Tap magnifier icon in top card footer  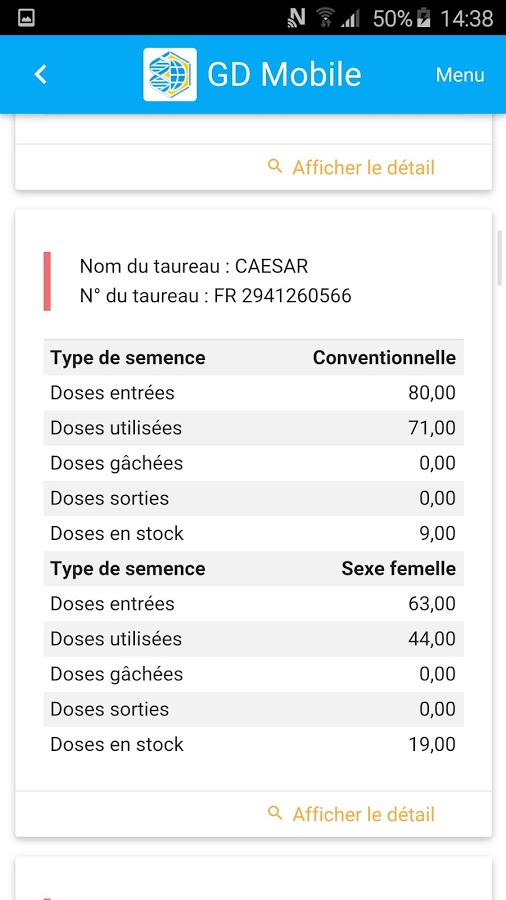pos(275,167)
